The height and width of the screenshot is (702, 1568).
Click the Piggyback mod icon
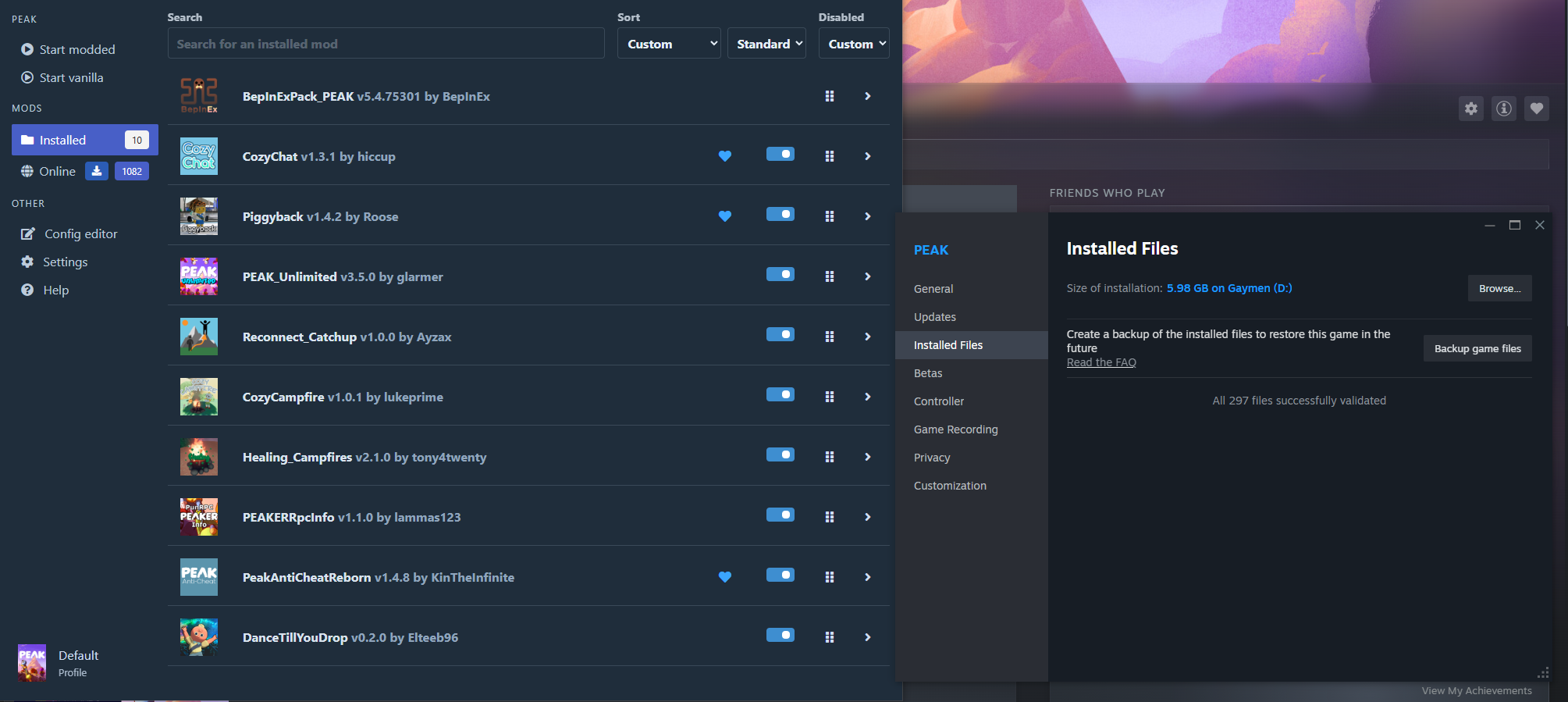(199, 216)
